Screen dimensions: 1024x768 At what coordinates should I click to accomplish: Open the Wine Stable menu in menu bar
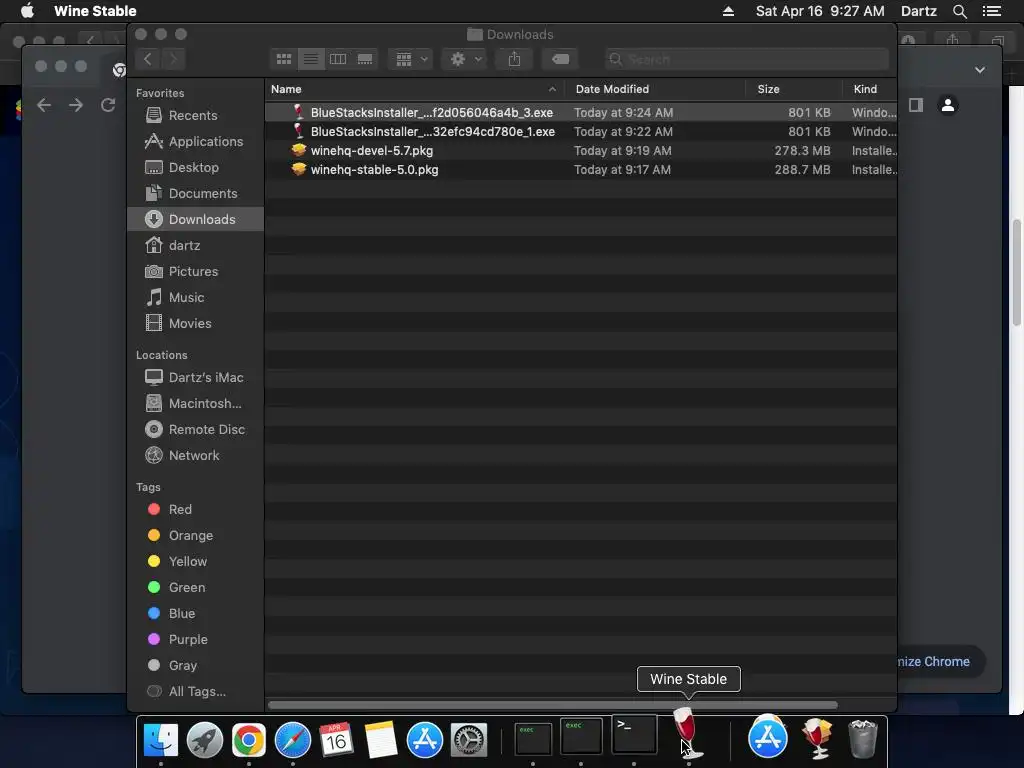[x=95, y=11]
